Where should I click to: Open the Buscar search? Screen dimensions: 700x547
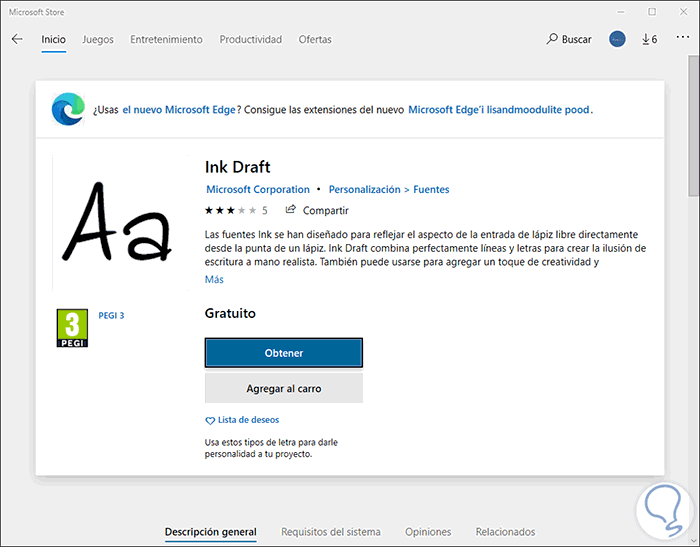569,39
